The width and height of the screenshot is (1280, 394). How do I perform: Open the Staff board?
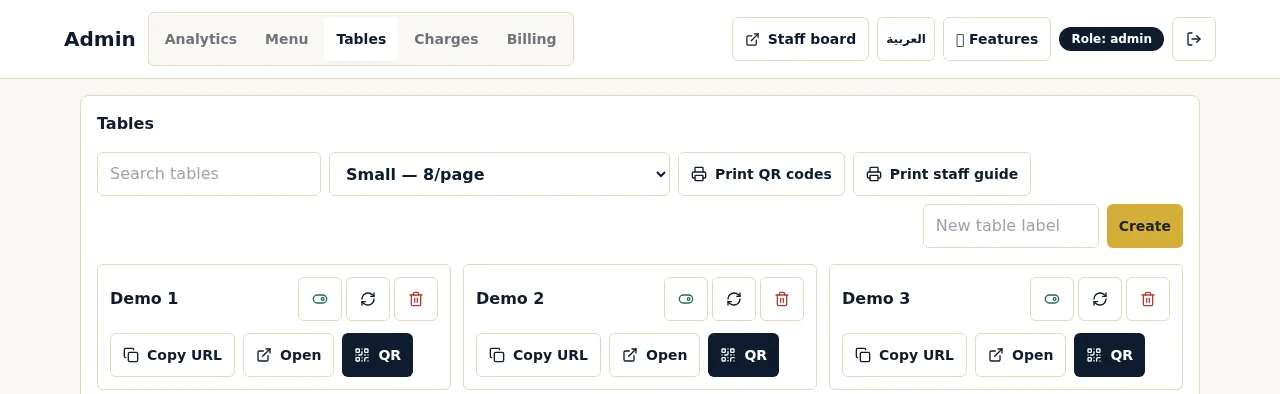pos(800,39)
